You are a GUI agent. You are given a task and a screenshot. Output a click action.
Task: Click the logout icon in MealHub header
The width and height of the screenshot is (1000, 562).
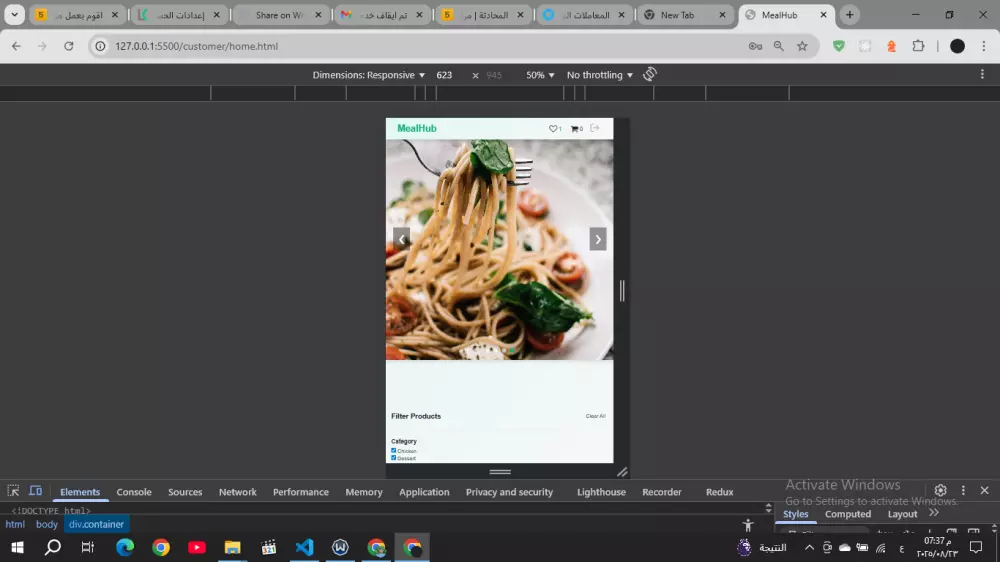point(594,128)
